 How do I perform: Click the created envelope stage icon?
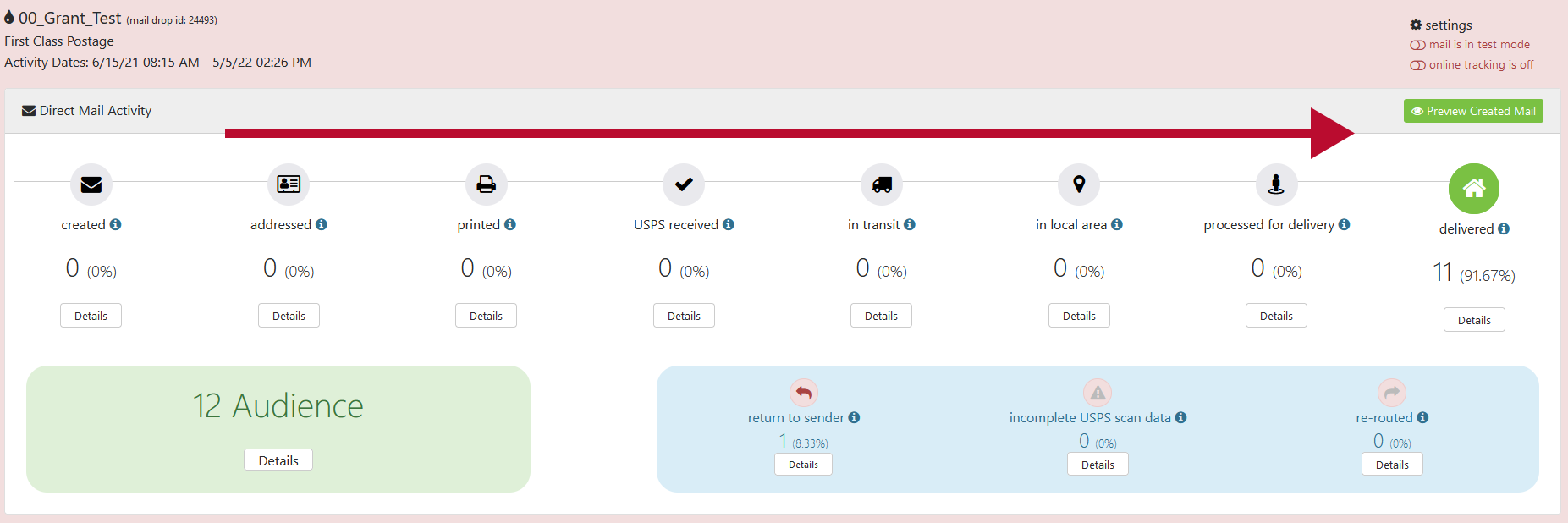coord(91,184)
